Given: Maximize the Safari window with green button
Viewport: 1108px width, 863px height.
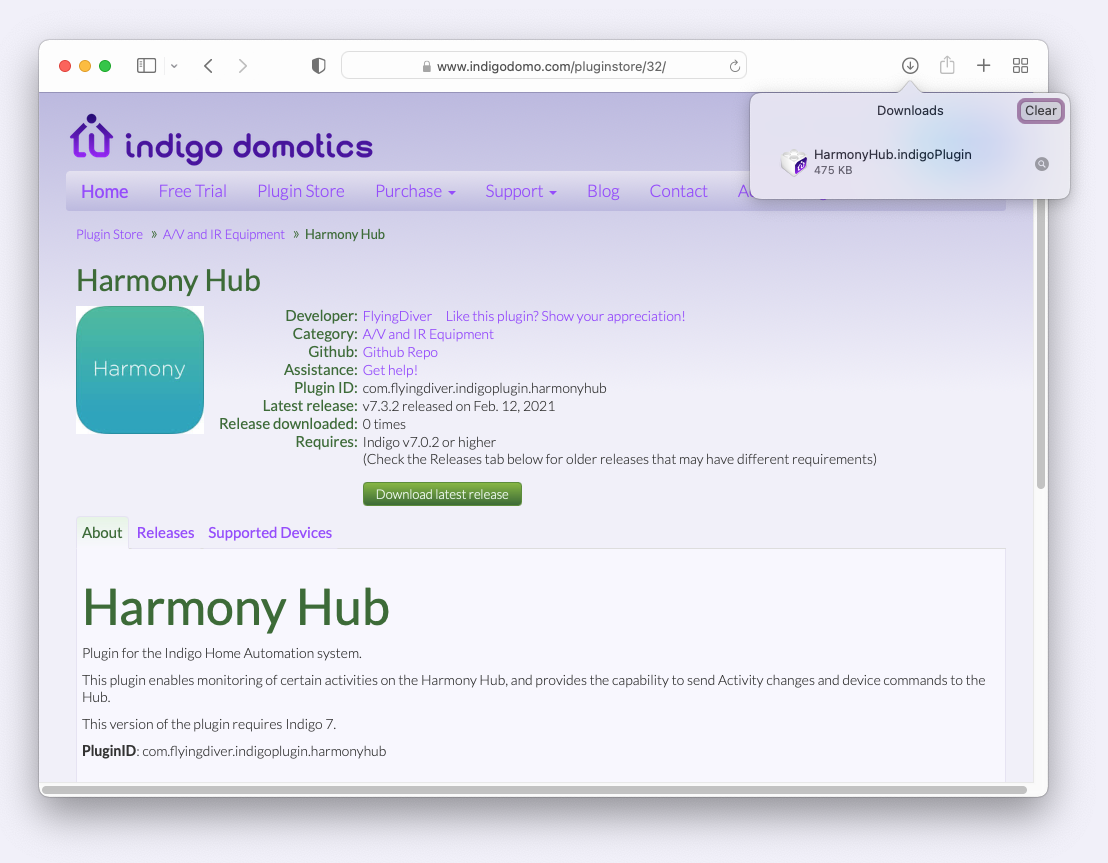Looking at the screenshot, I should pyautogui.click(x=105, y=66).
